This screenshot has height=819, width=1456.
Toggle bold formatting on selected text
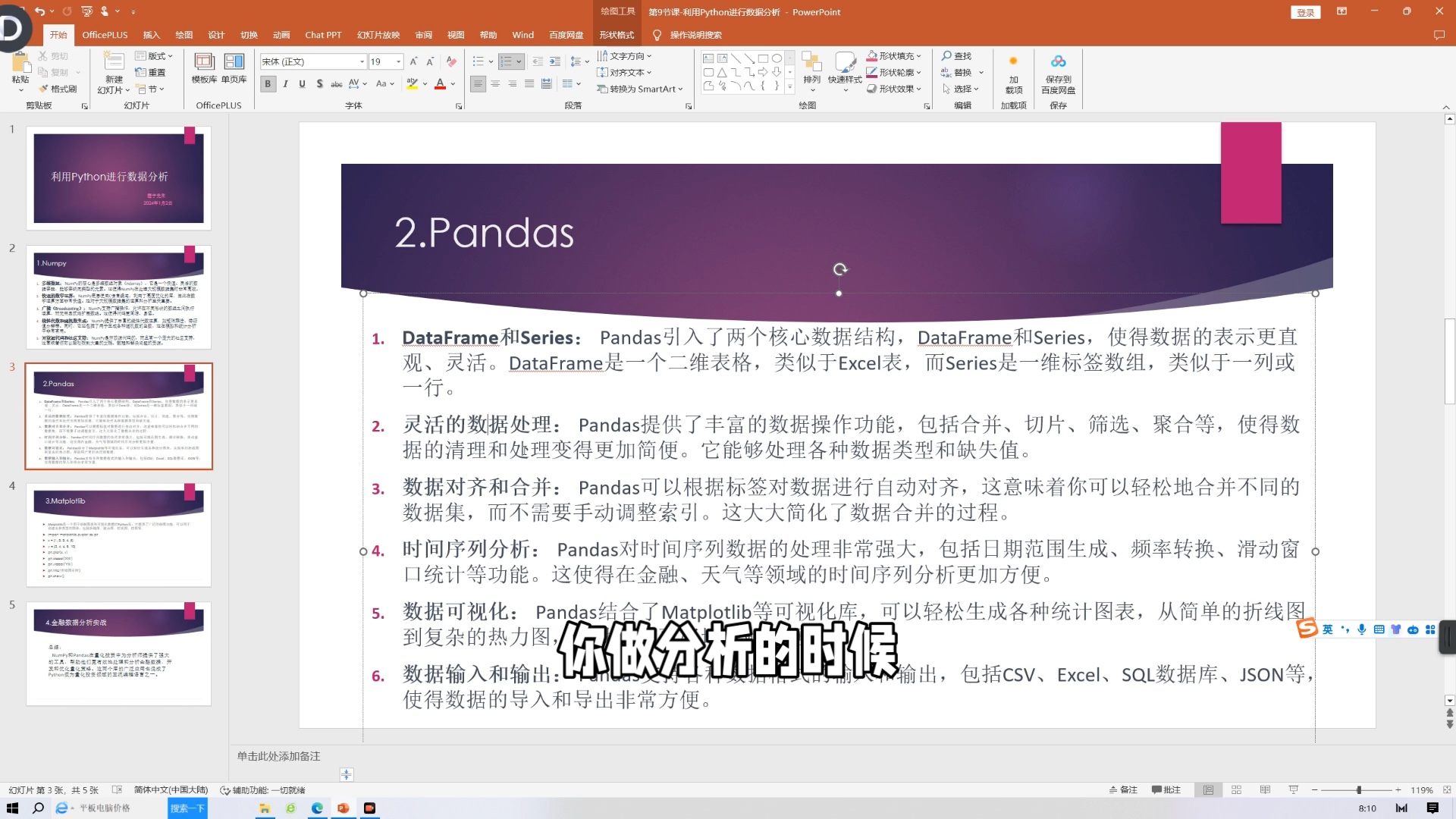click(267, 84)
